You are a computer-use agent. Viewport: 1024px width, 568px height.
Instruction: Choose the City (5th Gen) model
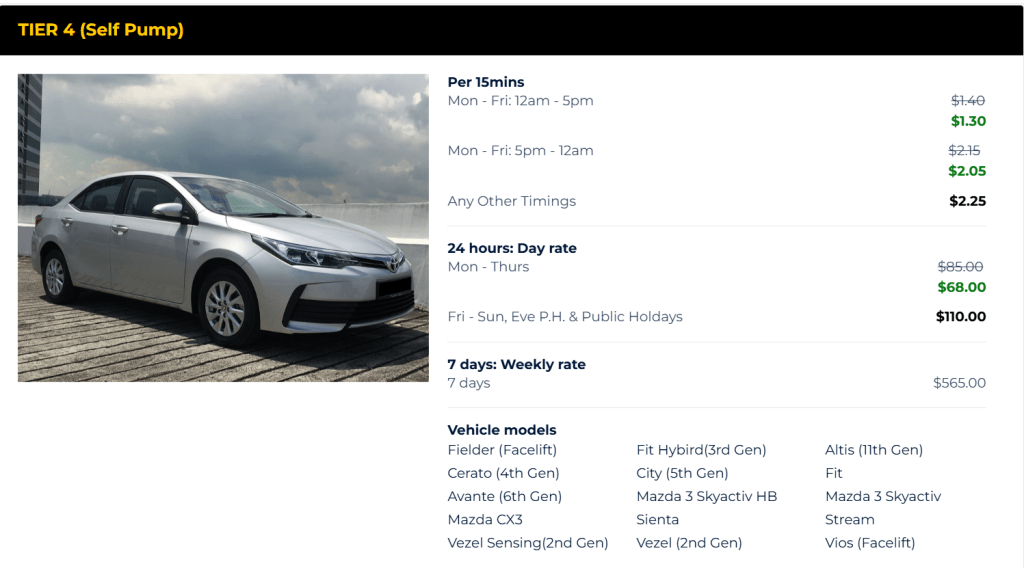[x=682, y=473]
